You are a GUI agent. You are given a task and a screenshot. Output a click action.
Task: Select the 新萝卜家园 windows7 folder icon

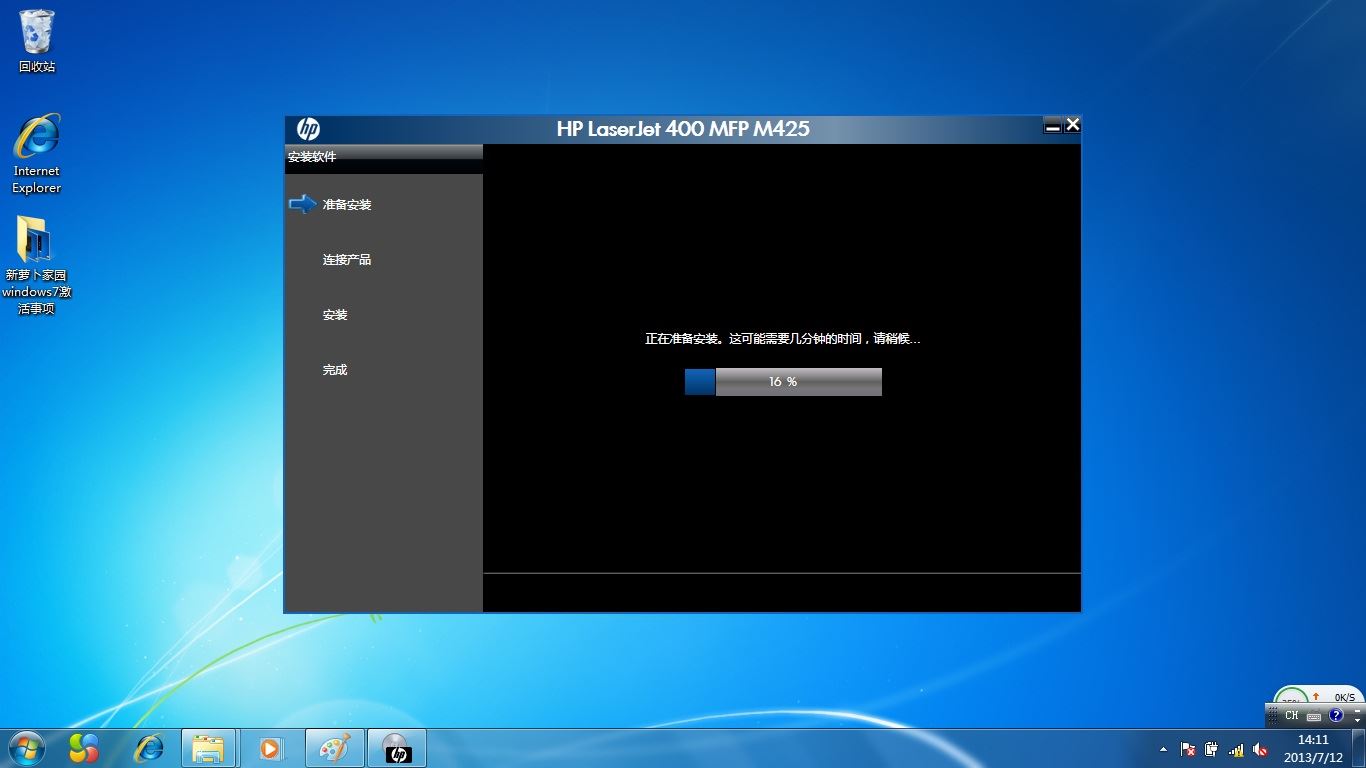tap(36, 266)
